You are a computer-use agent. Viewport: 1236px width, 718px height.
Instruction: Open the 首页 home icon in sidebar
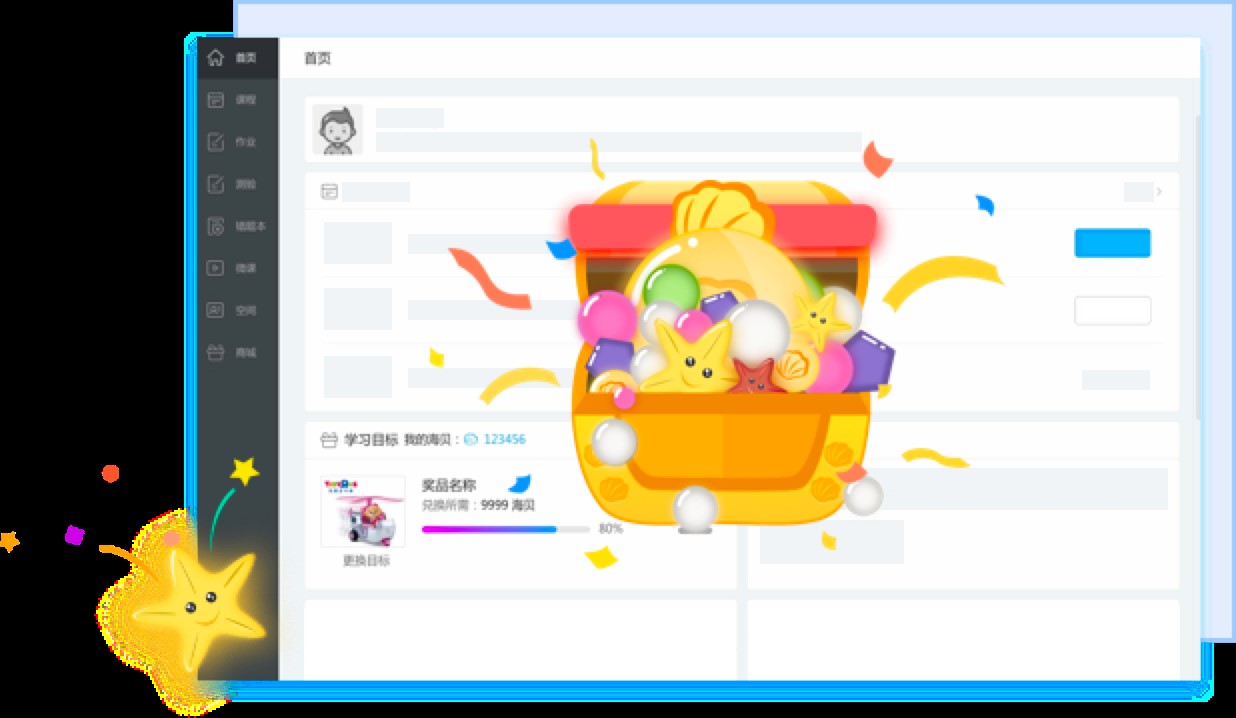pos(215,58)
